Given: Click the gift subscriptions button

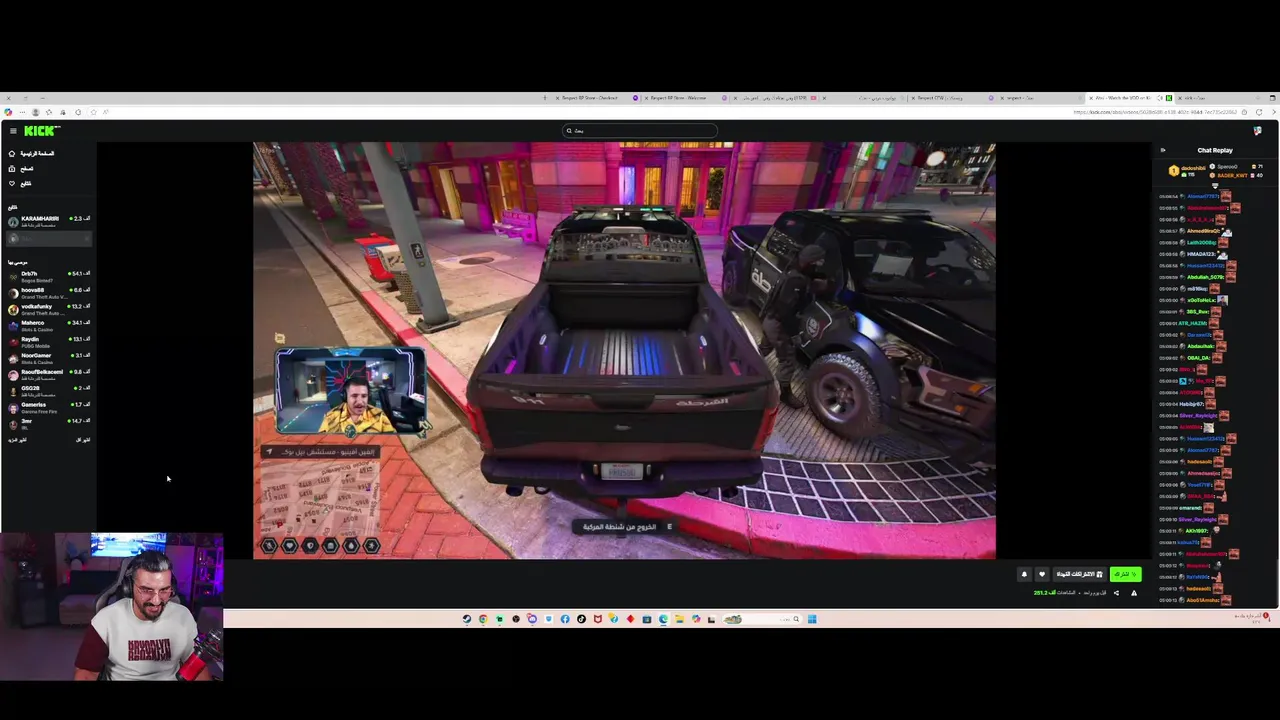Looking at the screenshot, I should (1079, 574).
